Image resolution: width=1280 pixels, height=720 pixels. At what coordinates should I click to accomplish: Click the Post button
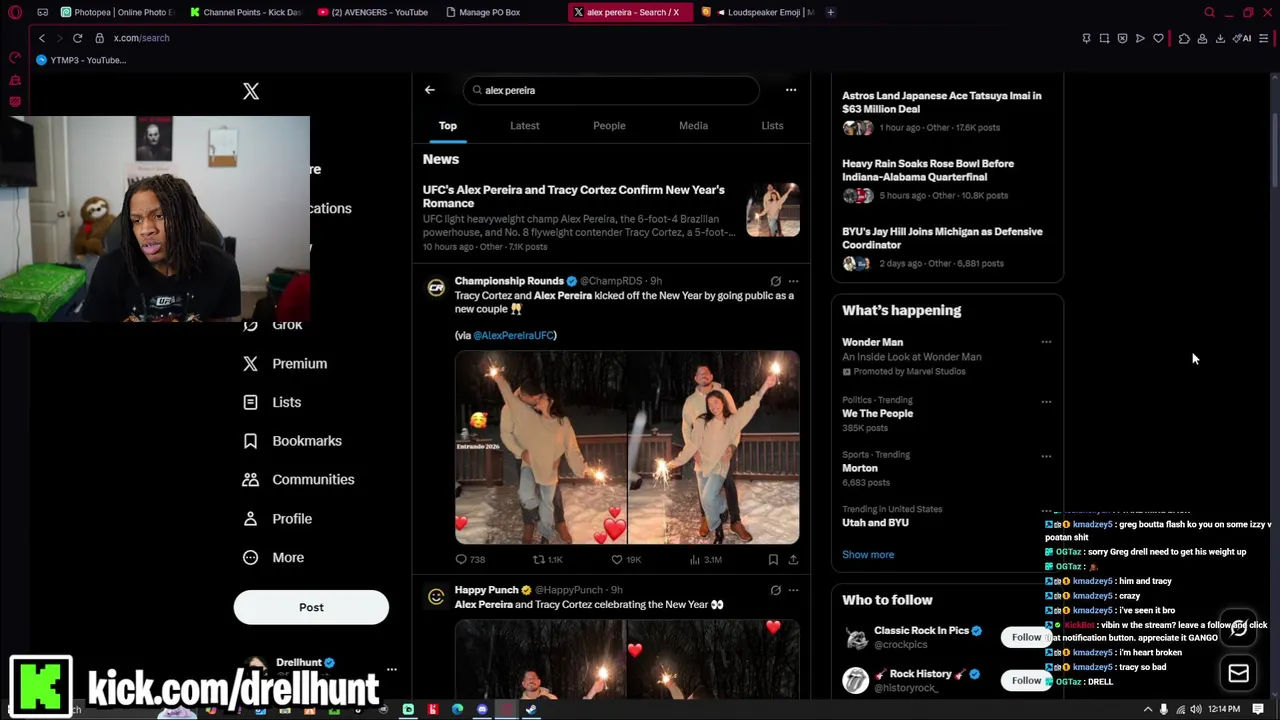[x=311, y=607]
